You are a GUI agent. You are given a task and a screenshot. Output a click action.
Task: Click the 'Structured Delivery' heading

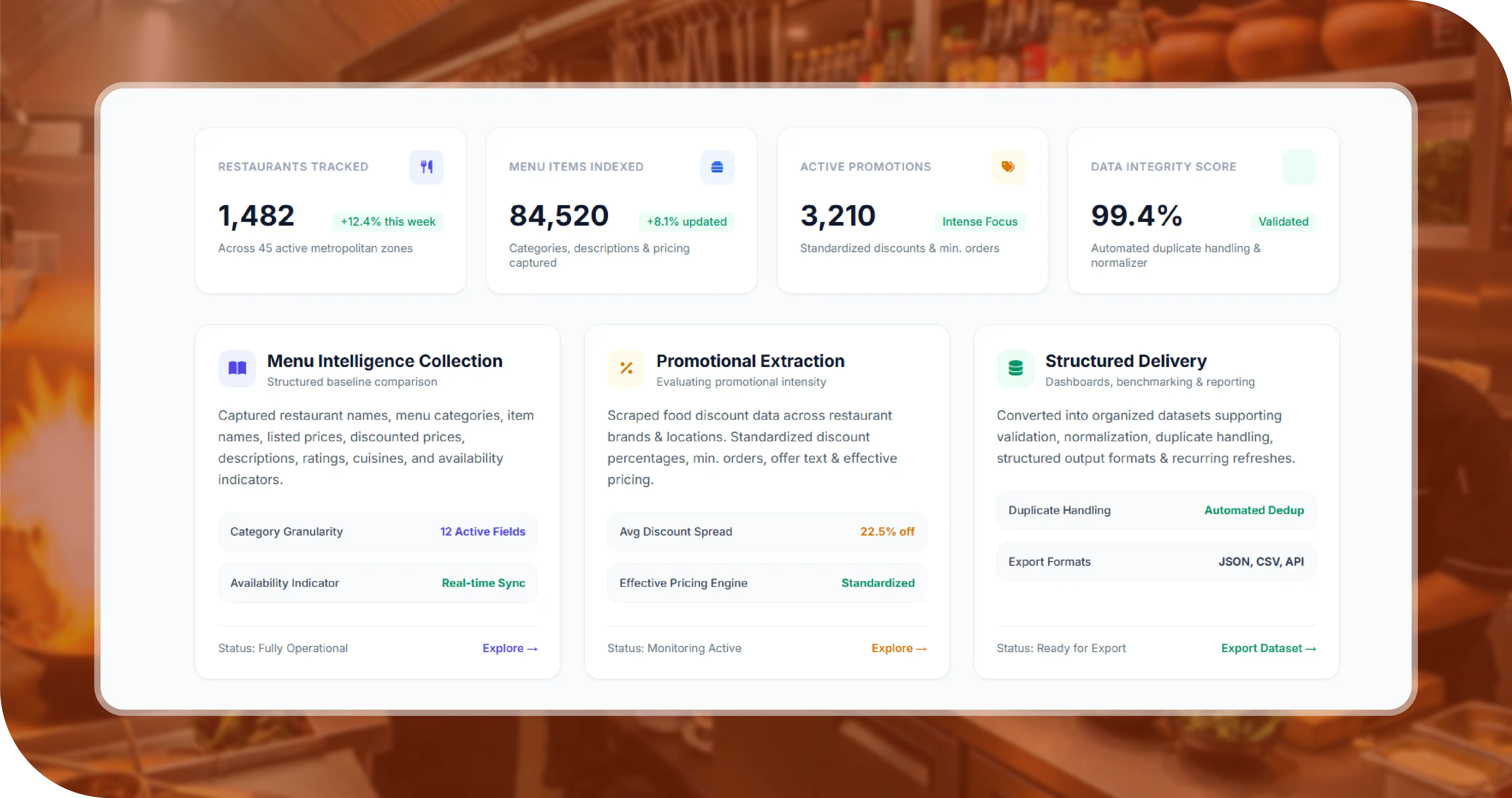pos(1126,361)
